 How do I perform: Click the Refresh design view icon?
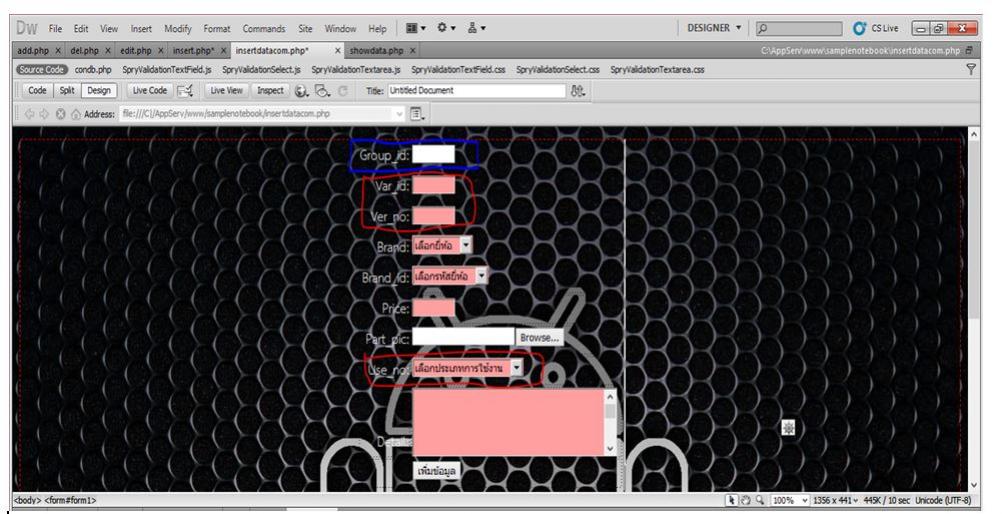pyautogui.click(x=343, y=91)
